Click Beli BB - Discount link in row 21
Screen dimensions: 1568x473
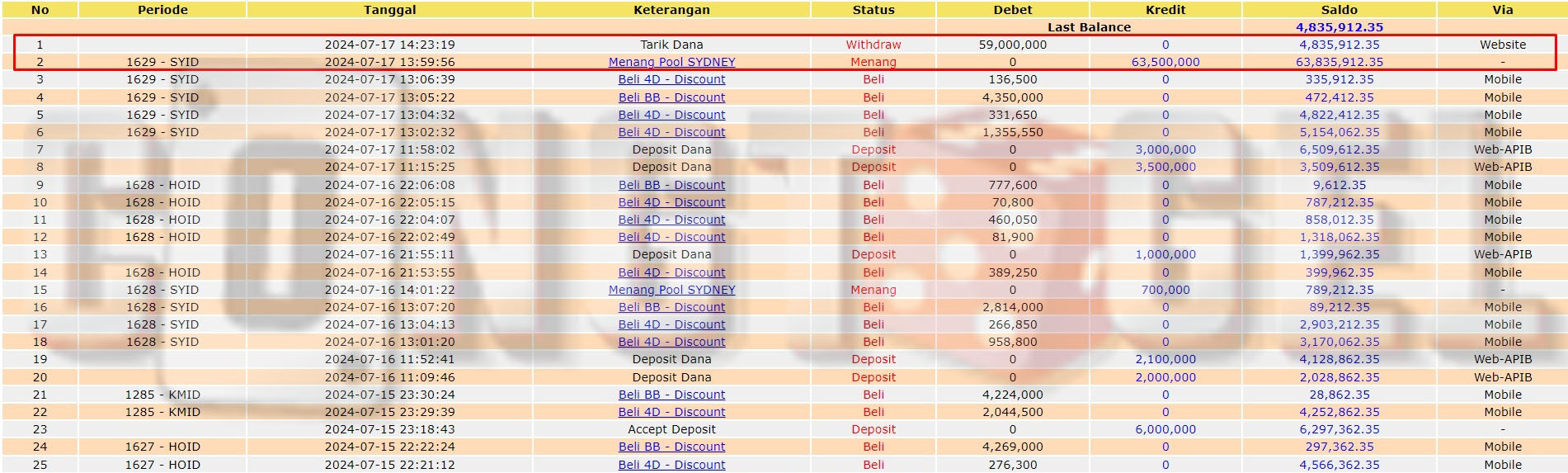point(671,395)
